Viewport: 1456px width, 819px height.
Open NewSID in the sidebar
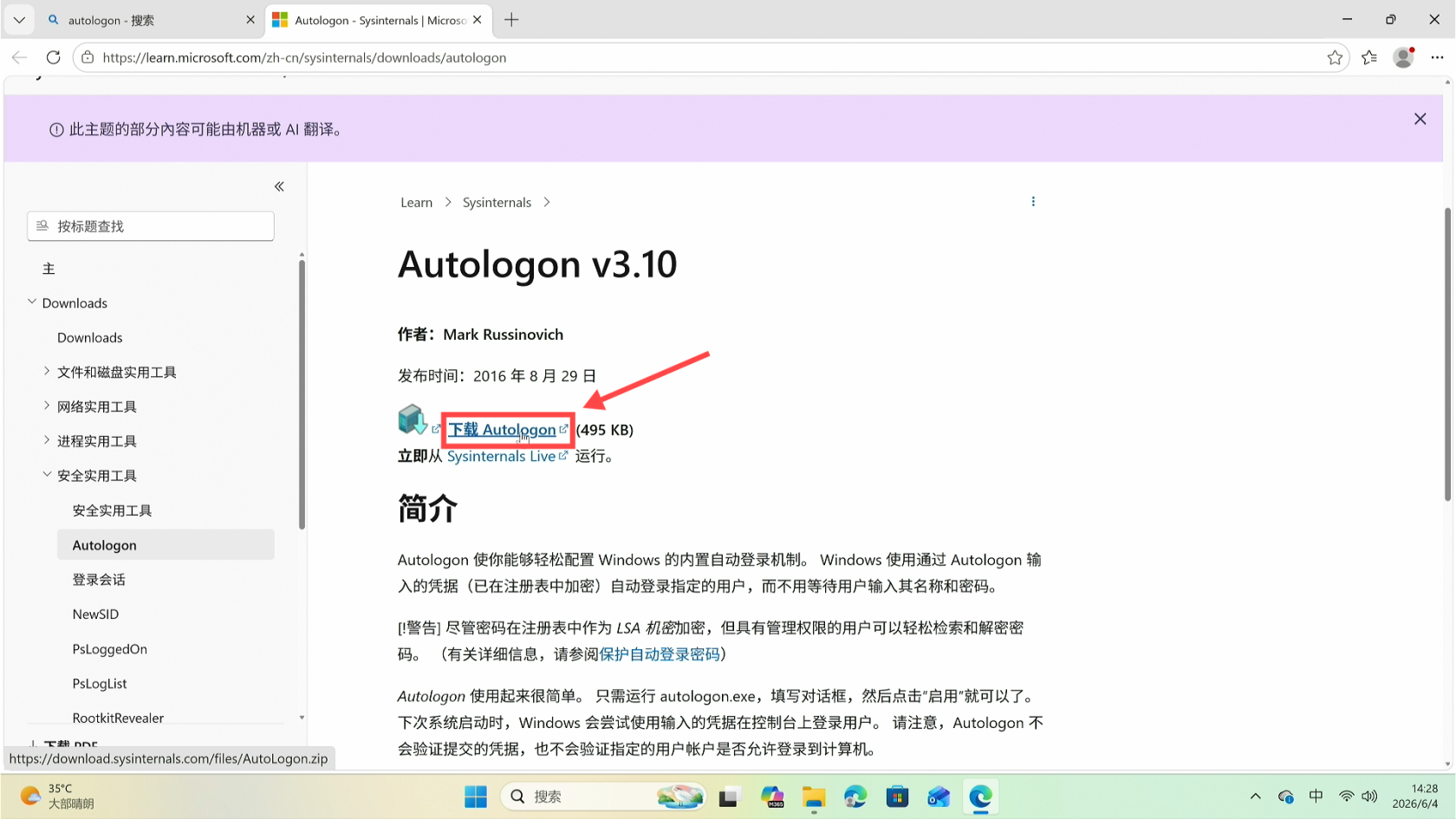pyautogui.click(x=95, y=614)
